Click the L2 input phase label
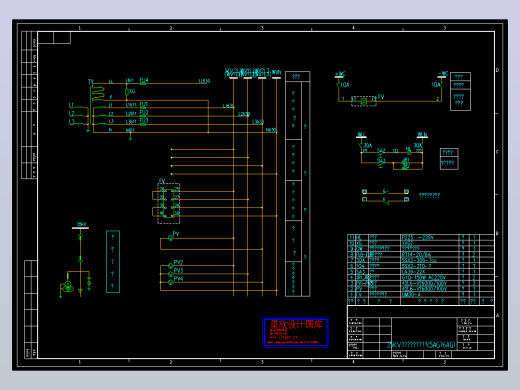520x390 pixels. pyautogui.click(x=71, y=114)
